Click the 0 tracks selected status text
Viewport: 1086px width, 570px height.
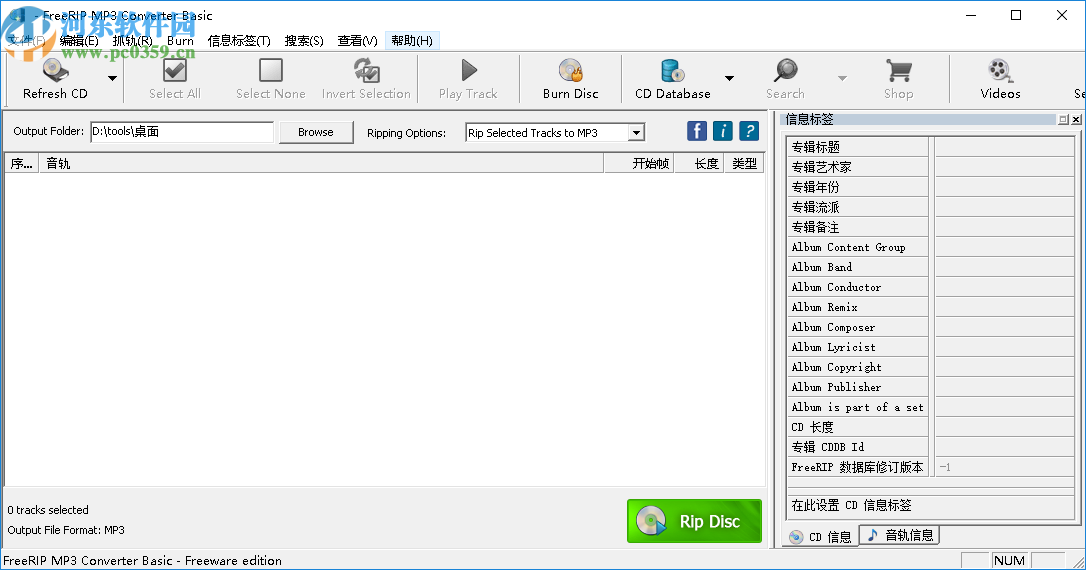pos(48,510)
